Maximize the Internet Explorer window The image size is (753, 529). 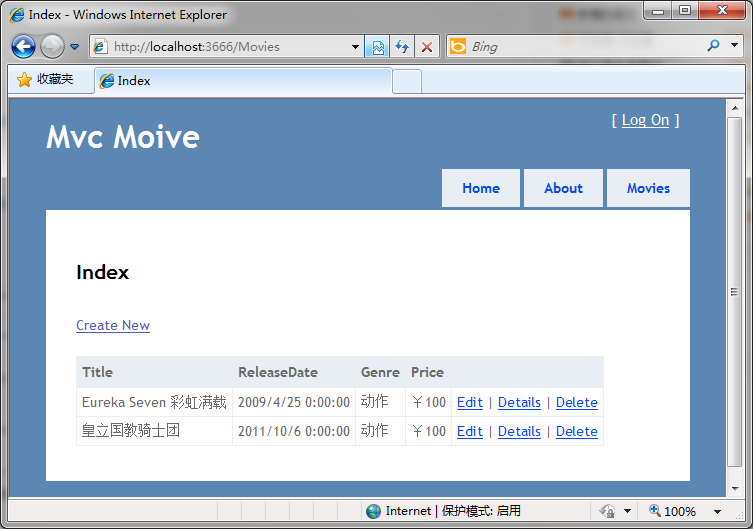click(685, 11)
